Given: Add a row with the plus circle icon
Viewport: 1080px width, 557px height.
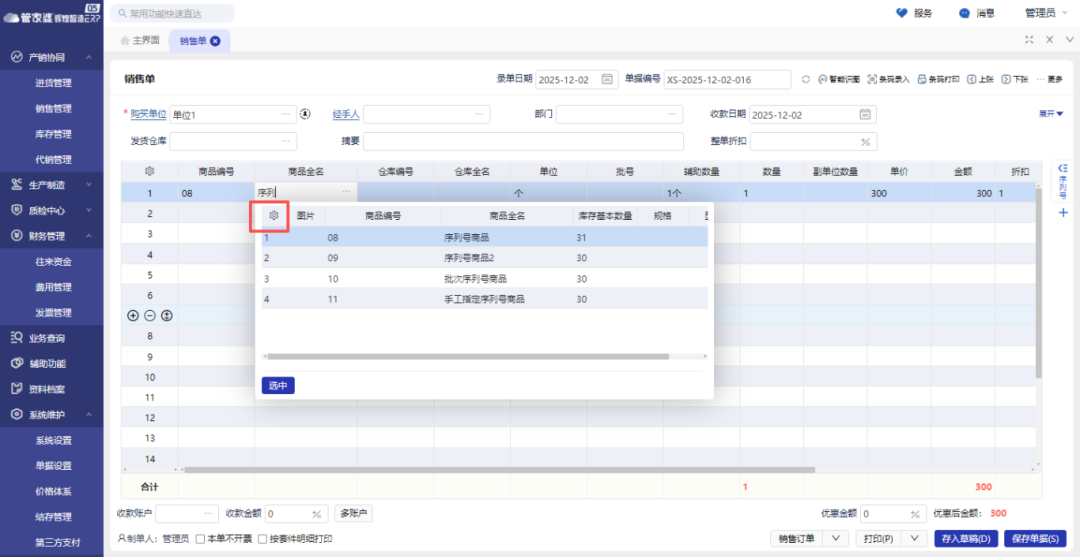Looking at the screenshot, I should tap(134, 315).
